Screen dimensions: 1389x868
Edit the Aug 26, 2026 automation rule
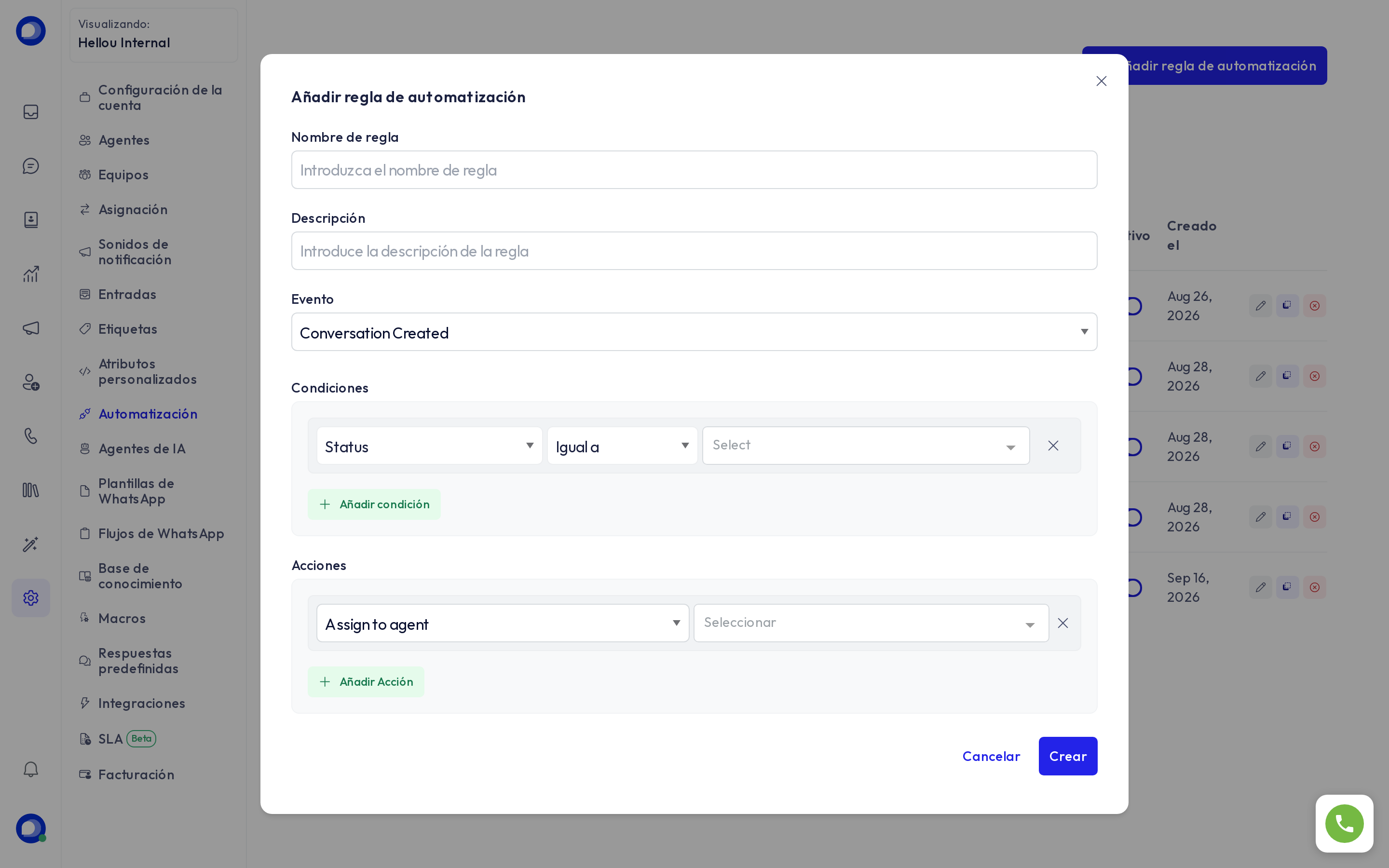[x=1260, y=305]
